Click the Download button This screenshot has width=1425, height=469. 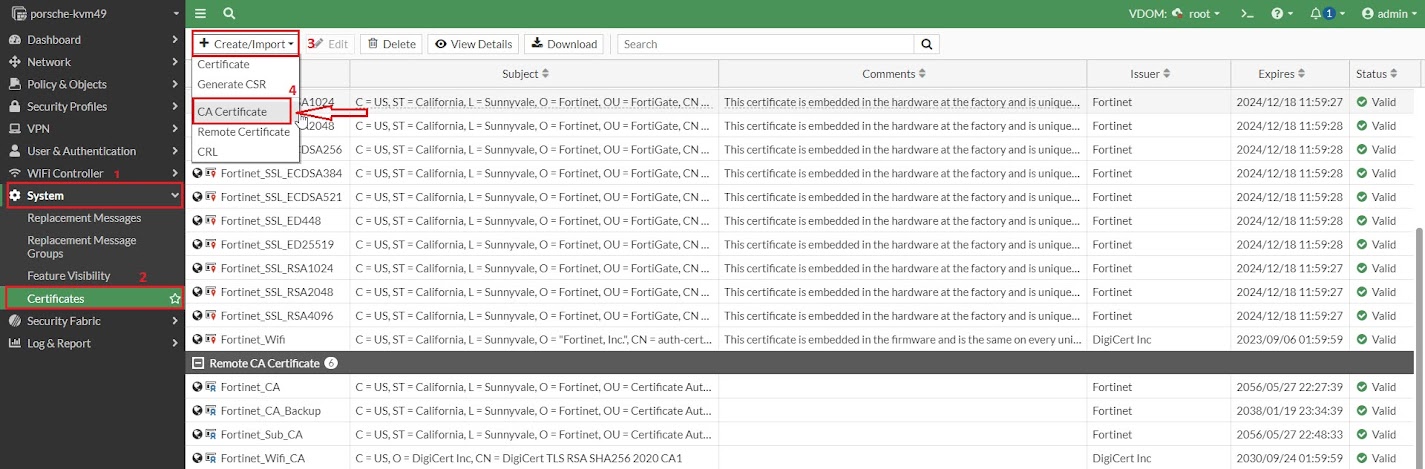pyautogui.click(x=564, y=44)
